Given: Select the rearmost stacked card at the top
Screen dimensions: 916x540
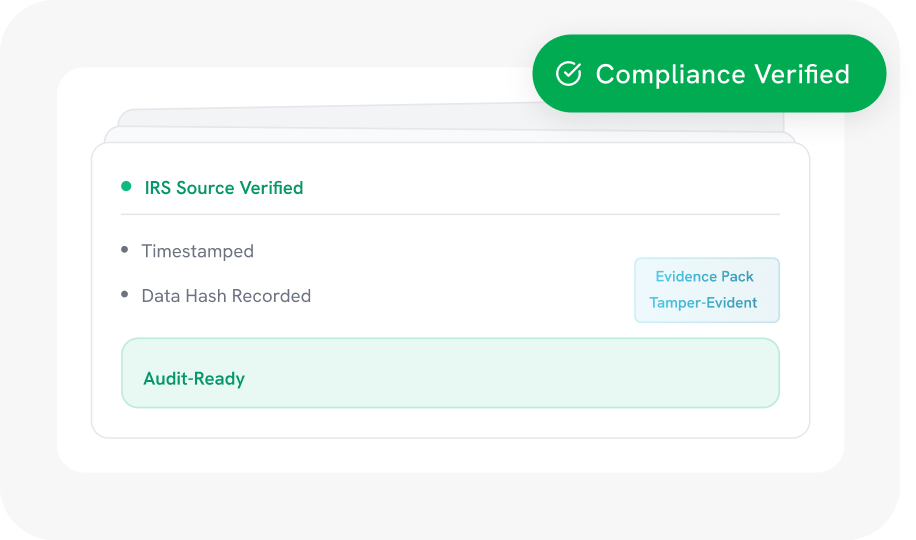Looking at the screenshot, I should tap(300, 117).
